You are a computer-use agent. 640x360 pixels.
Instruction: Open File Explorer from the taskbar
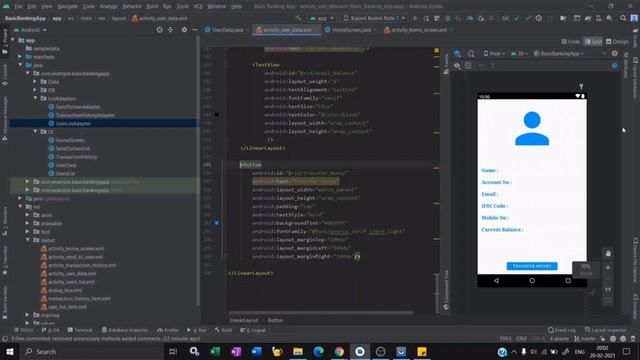click(x=298, y=351)
